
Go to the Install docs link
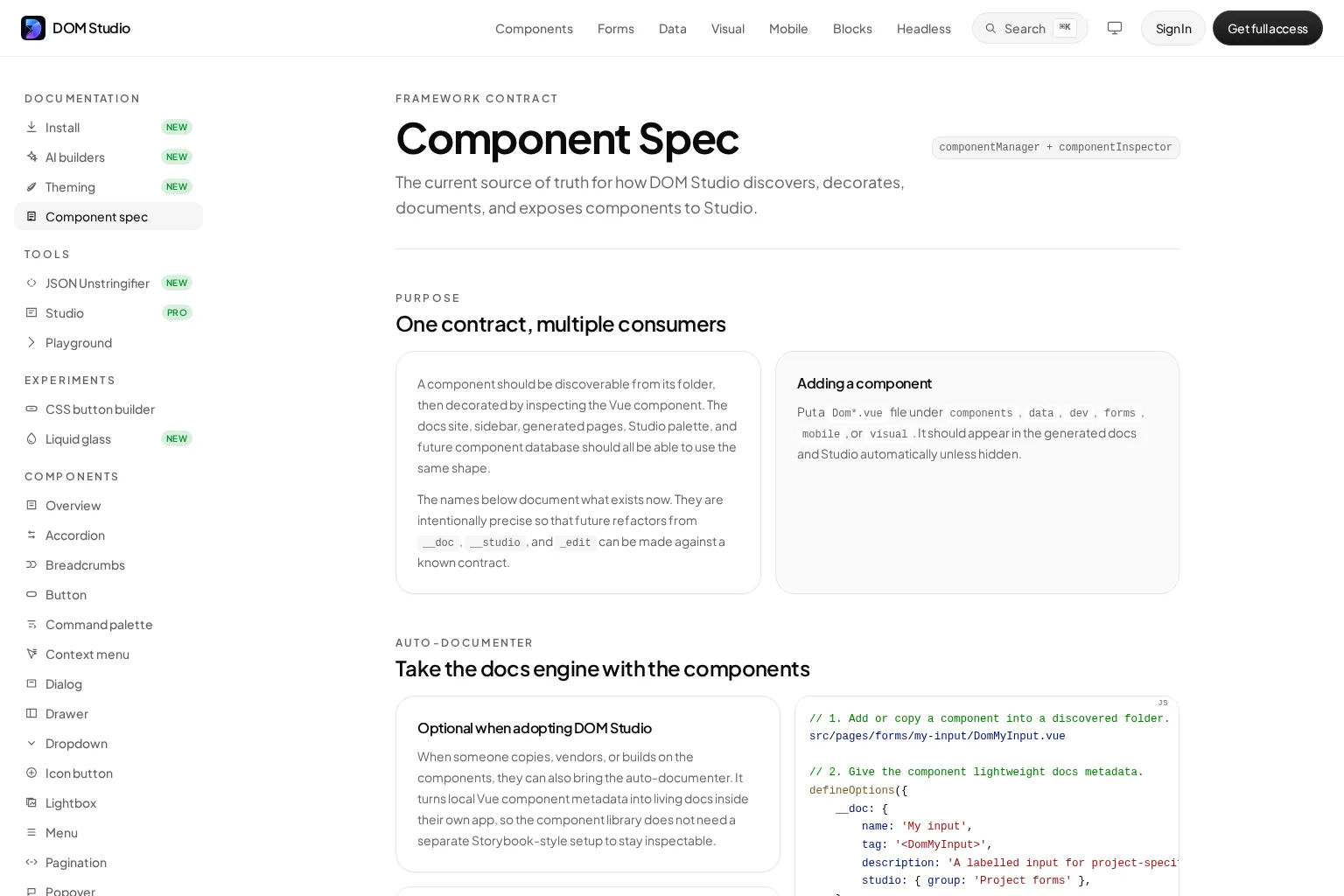click(108, 127)
